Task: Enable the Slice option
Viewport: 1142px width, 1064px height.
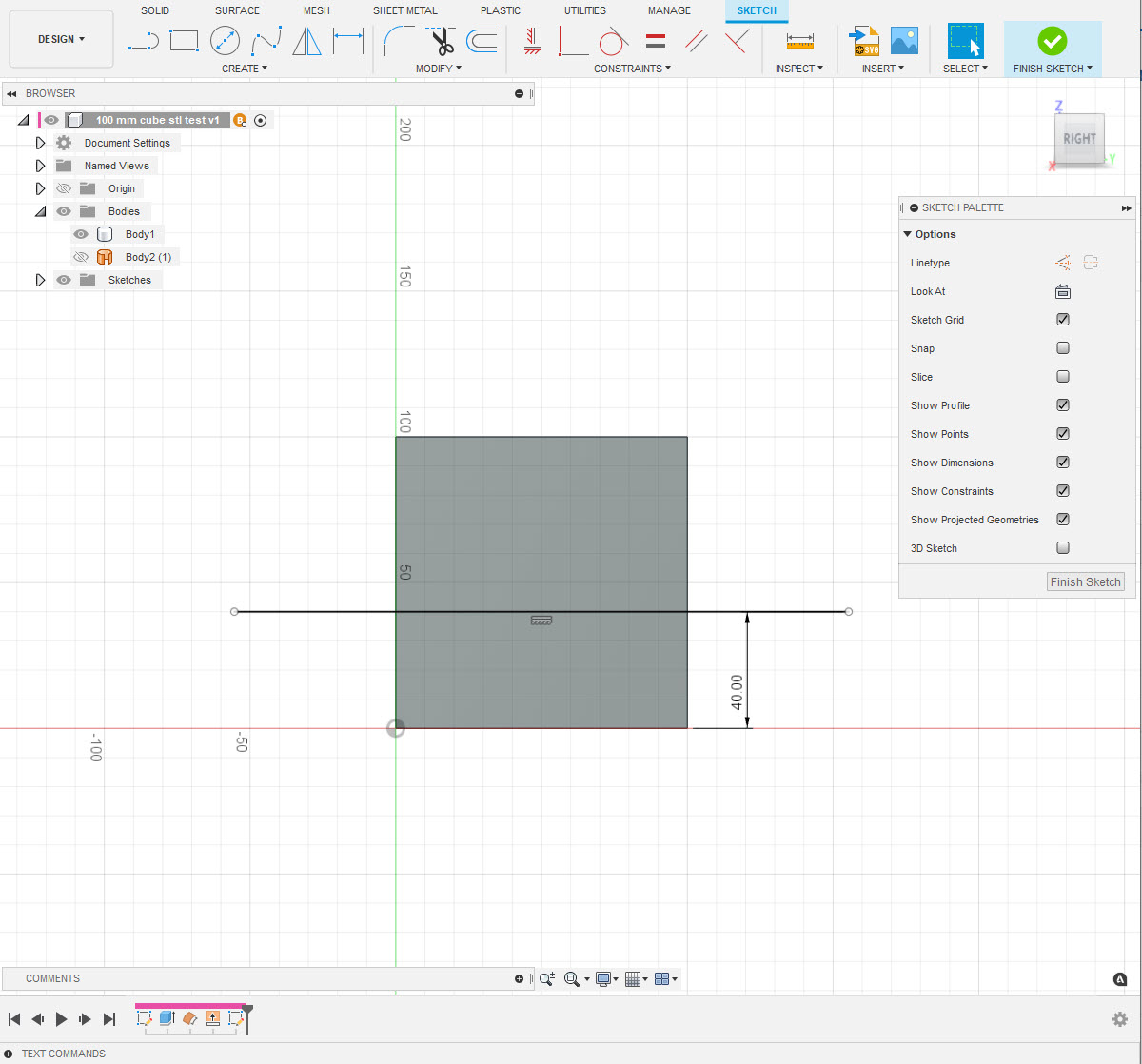Action: tap(1063, 376)
